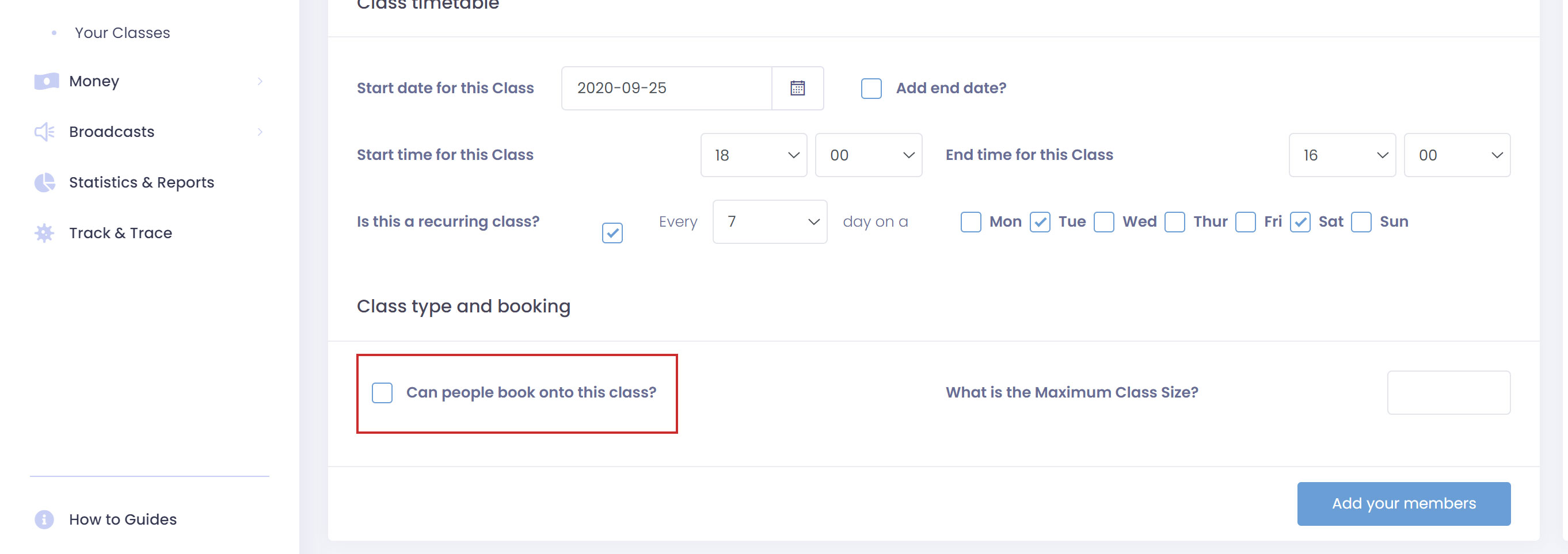
Task: Uncheck the Tue day checkbox
Action: coord(1040,222)
